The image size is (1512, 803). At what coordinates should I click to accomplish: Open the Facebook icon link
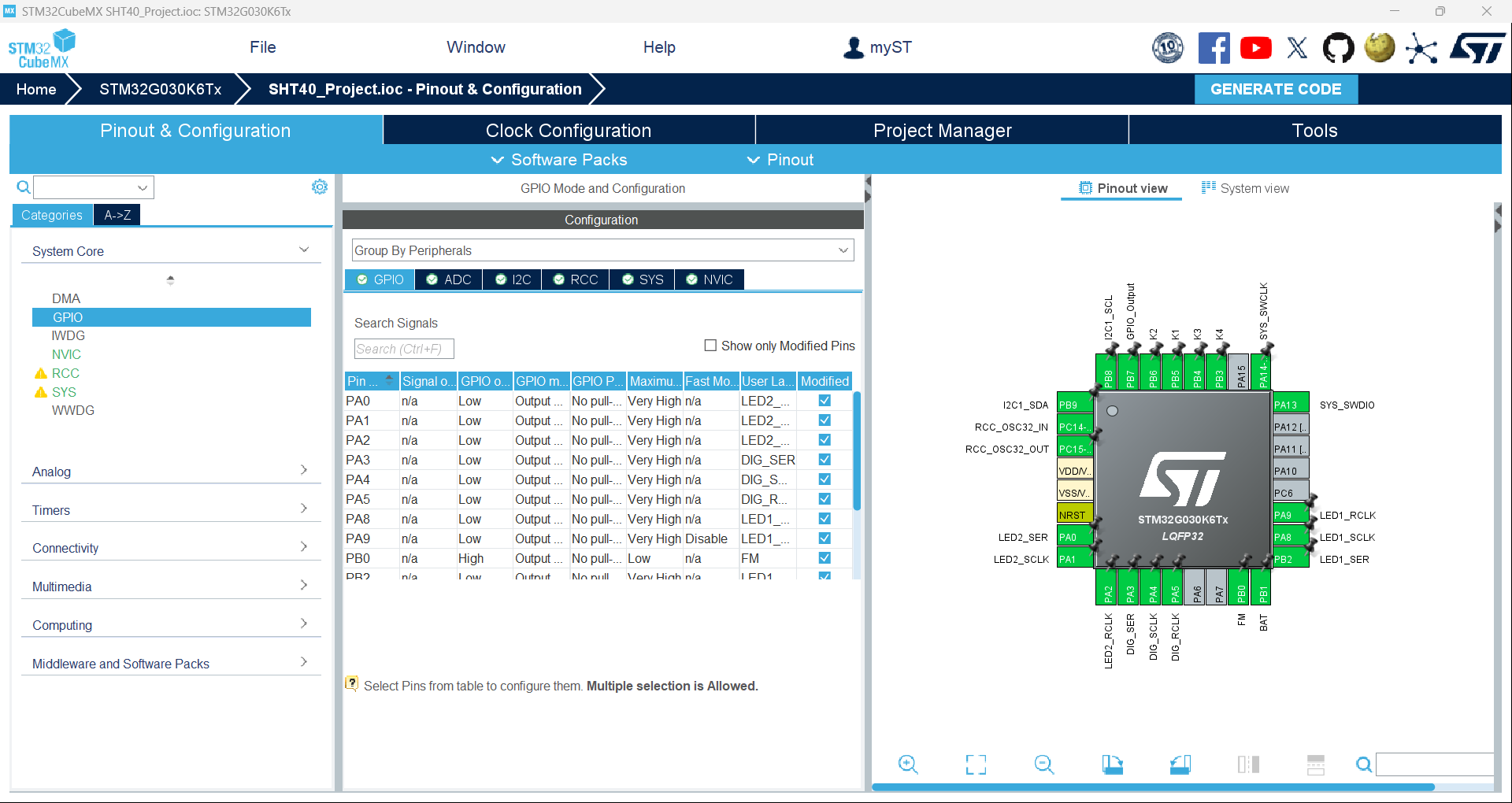1214,48
